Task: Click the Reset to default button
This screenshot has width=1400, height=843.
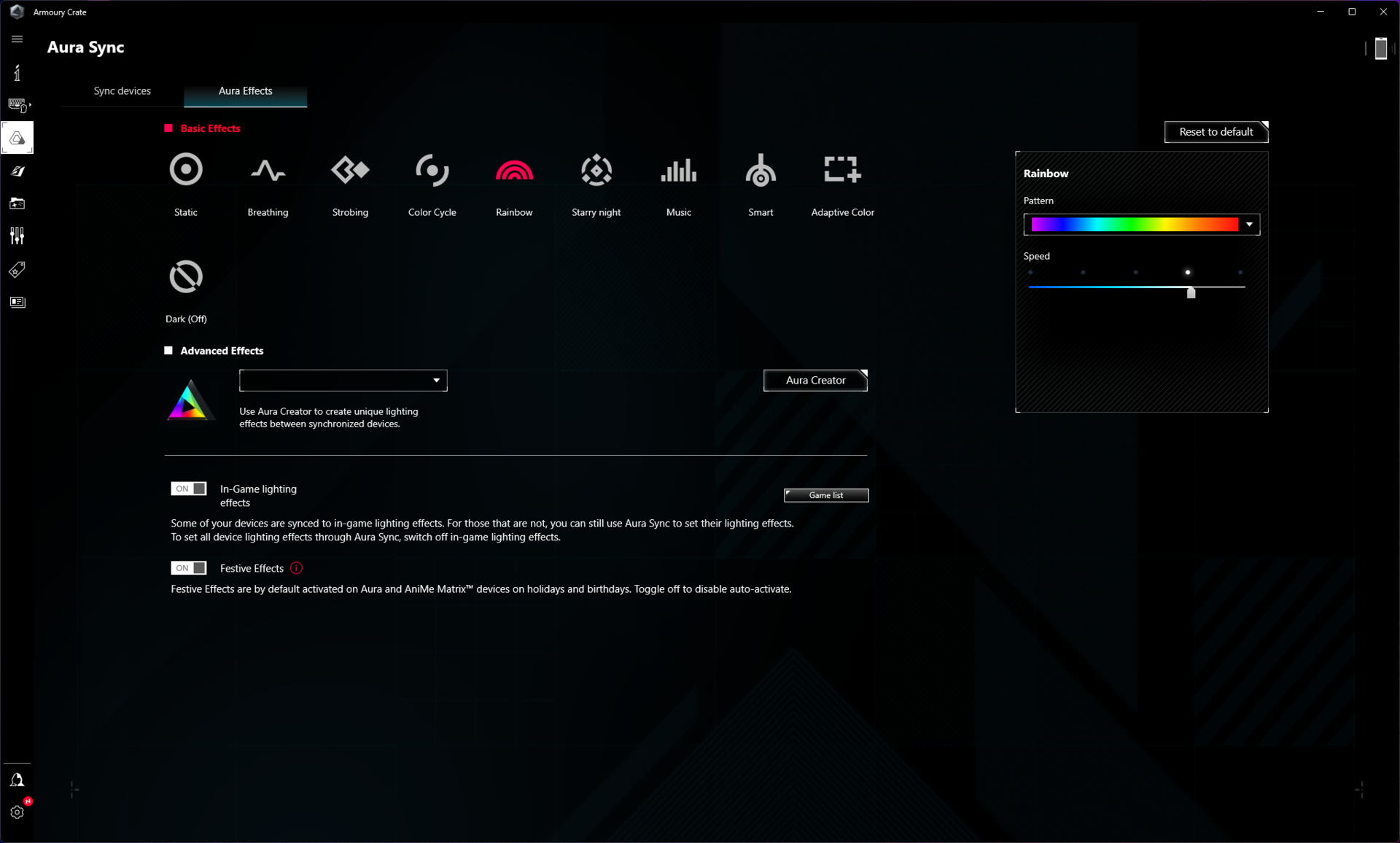Action: click(x=1216, y=132)
